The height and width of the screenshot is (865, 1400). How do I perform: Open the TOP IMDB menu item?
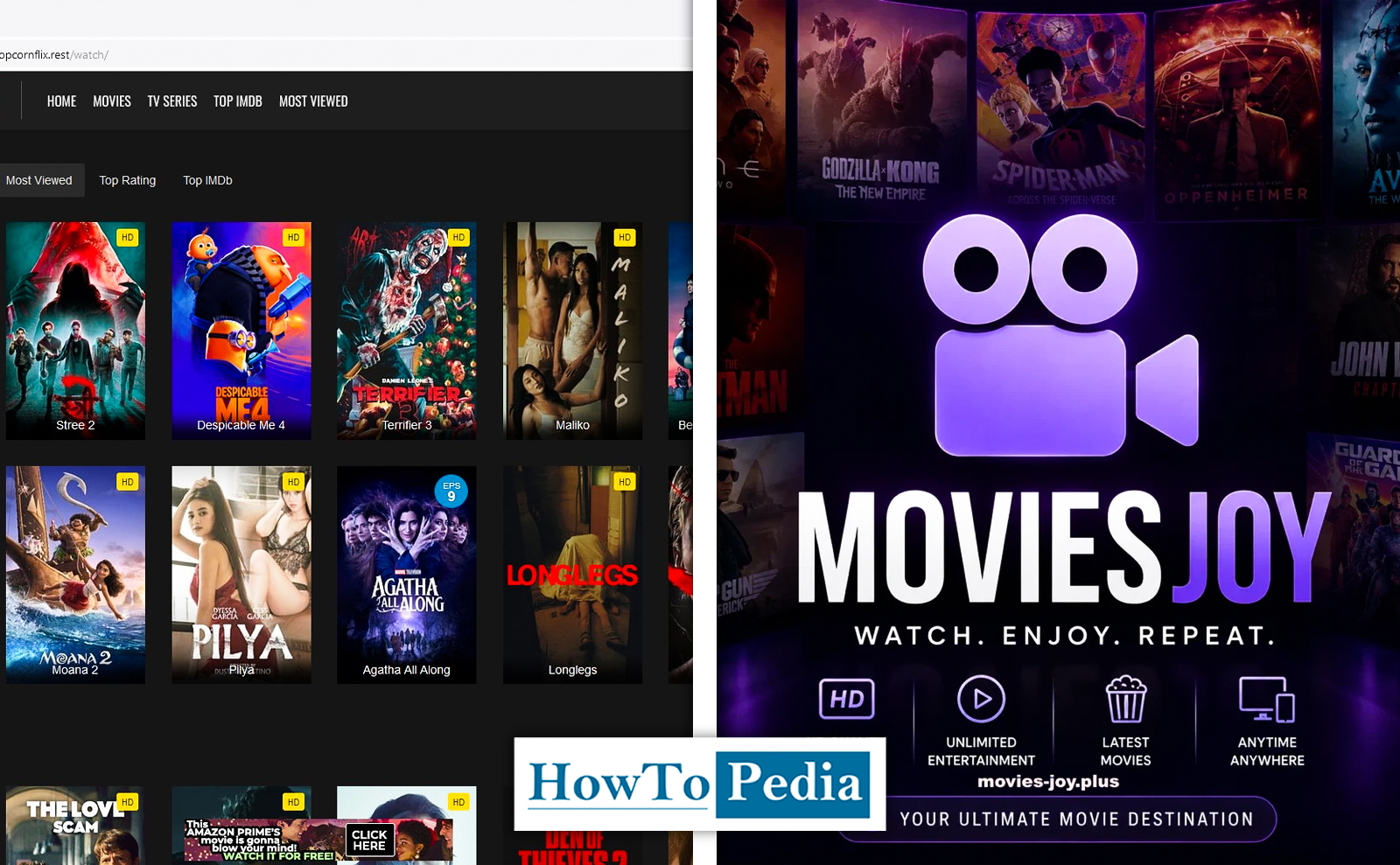click(x=238, y=101)
